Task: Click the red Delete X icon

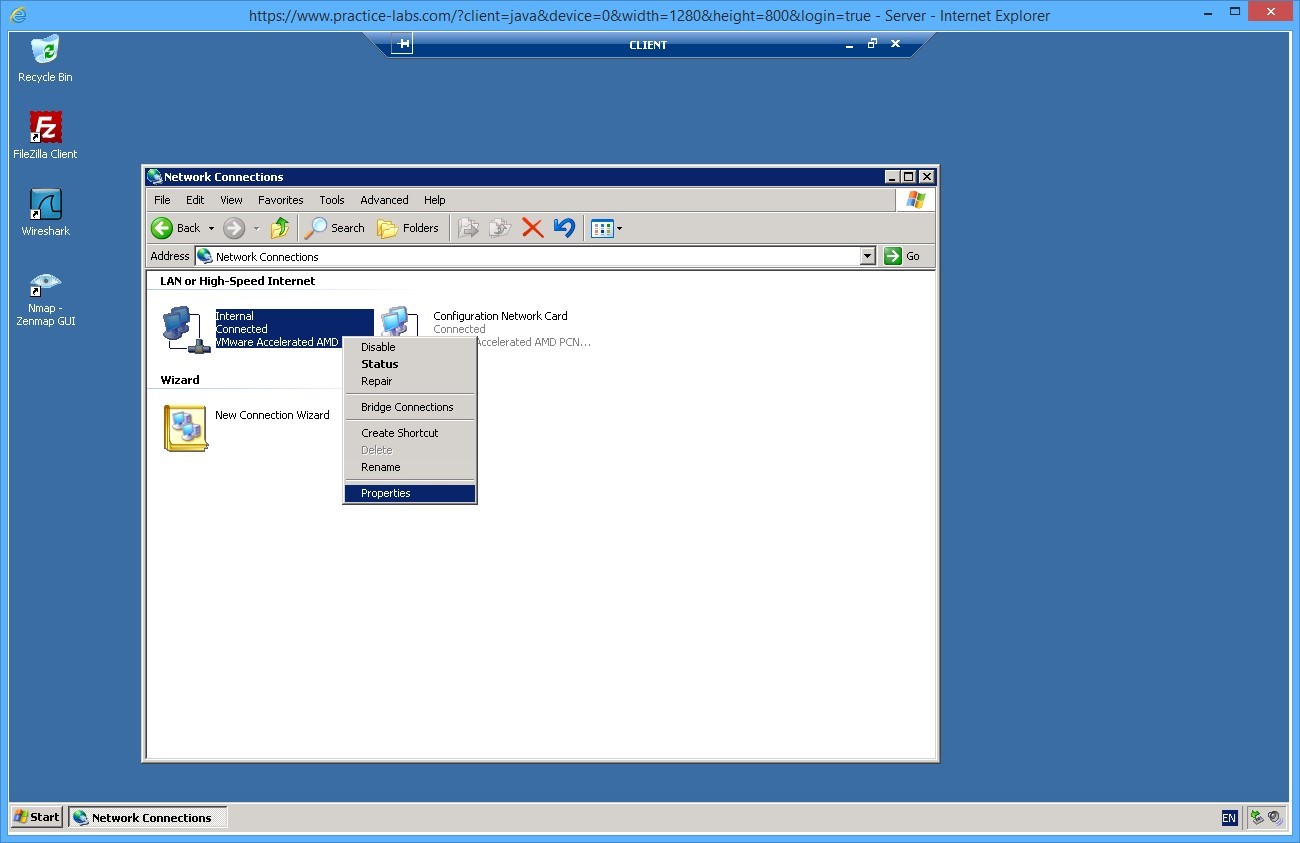Action: click(533, 228)
